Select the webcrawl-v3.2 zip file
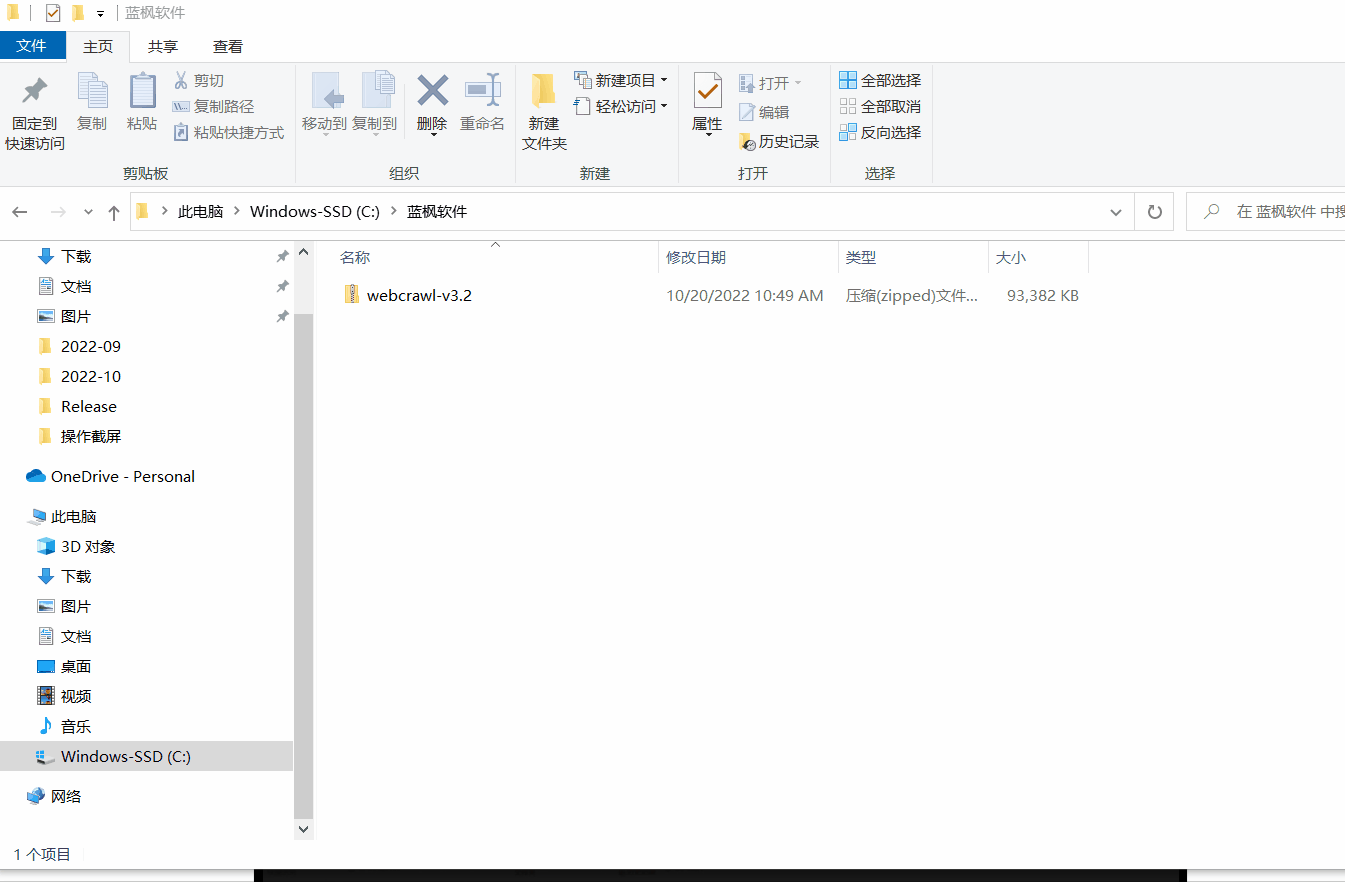The image size is (1345, 882). (x=418, y=296)
